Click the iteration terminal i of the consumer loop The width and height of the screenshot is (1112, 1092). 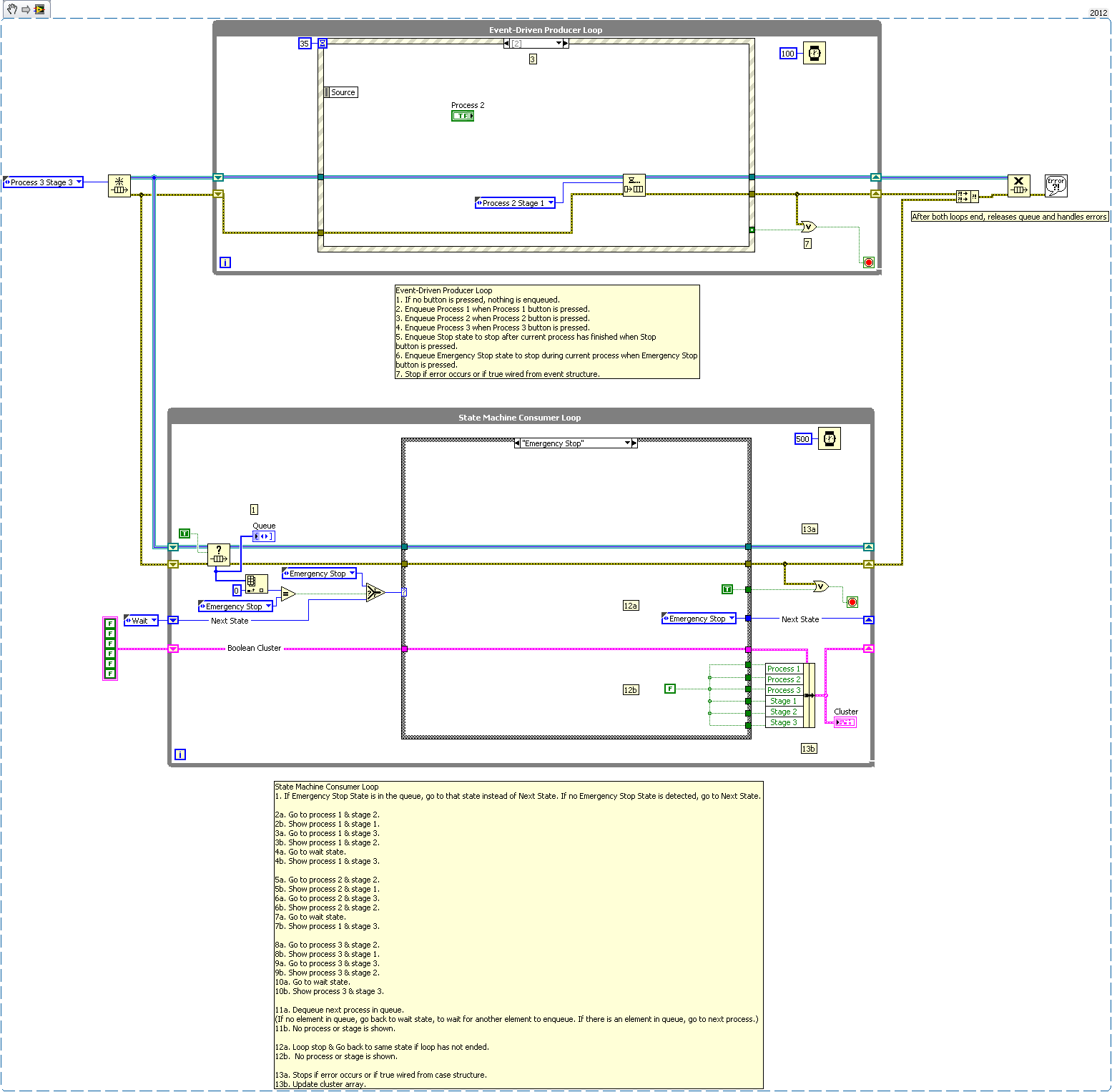pyautogui.click(x=180, y=754)
